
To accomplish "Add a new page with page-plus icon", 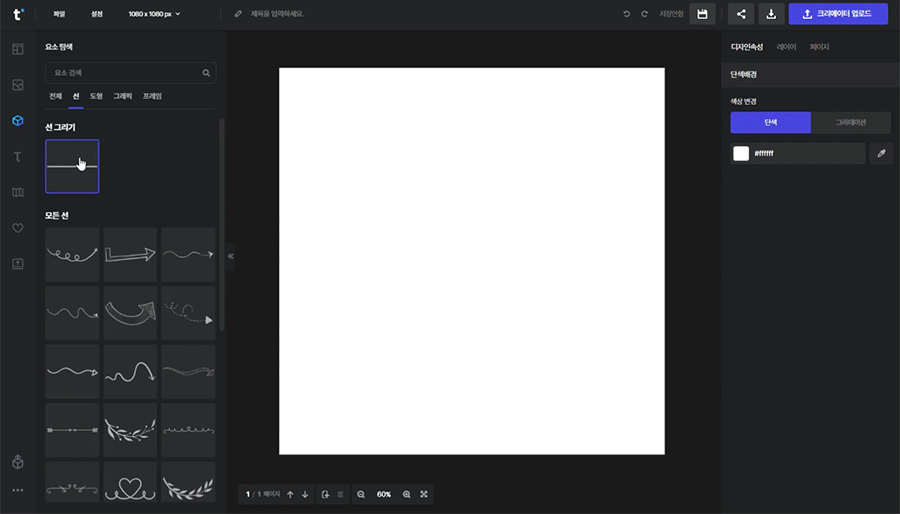I will point(325,494).
